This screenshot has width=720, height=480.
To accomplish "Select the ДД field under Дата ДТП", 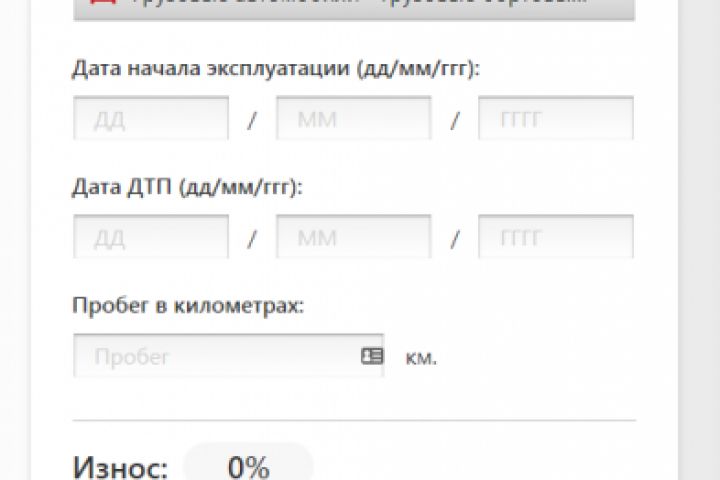I will [x=151, y=236].
